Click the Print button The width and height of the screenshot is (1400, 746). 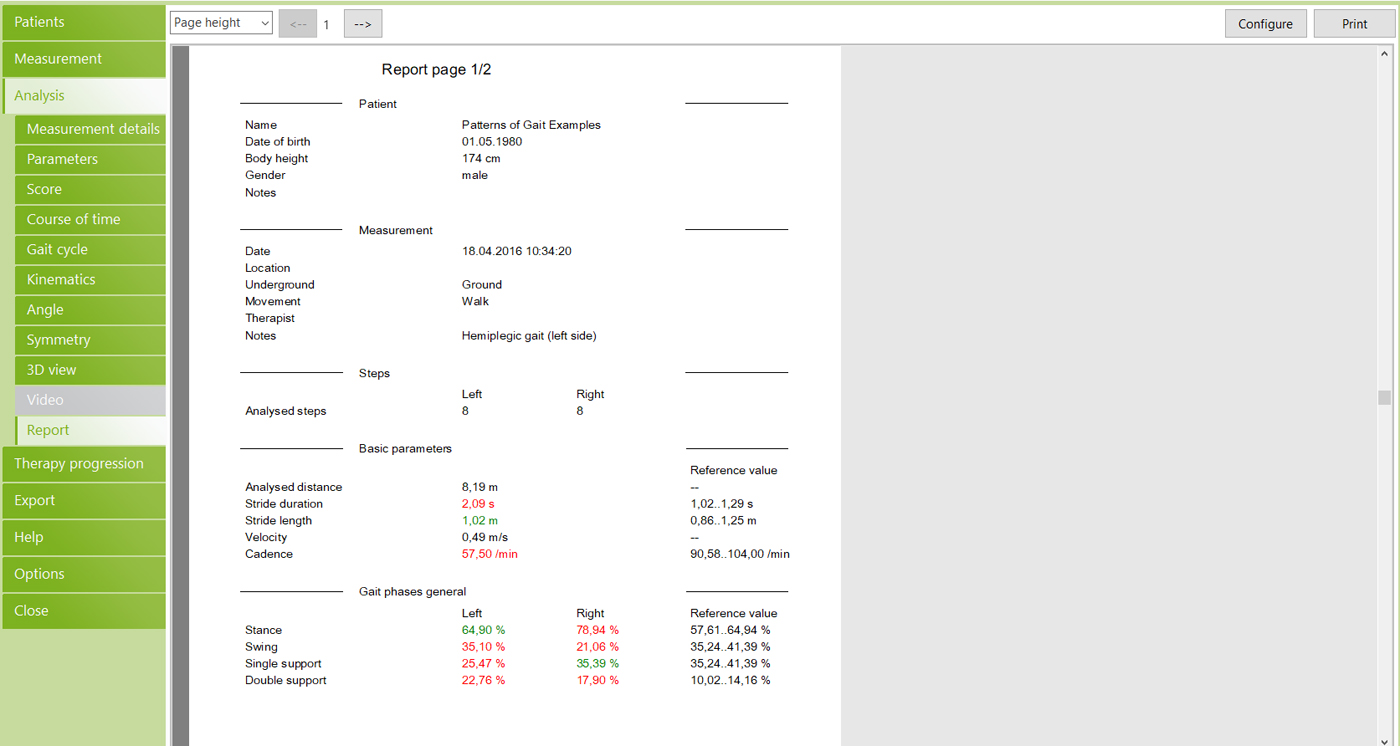pos(1355,24)
